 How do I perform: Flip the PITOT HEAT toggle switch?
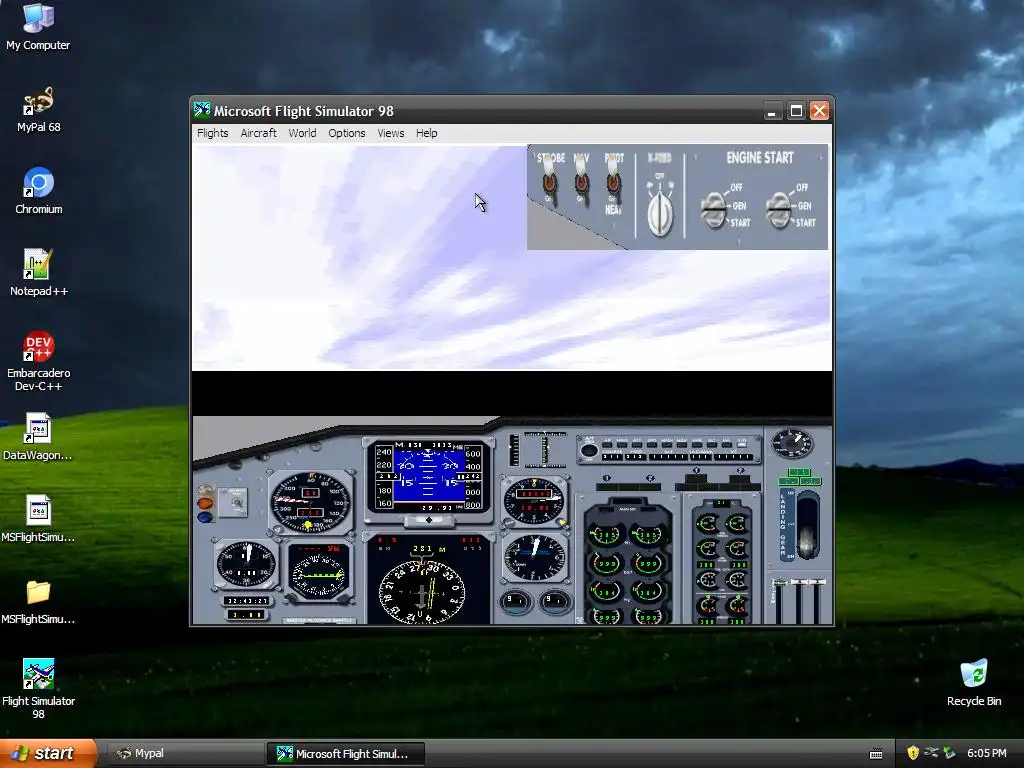(x=613, y=181)
